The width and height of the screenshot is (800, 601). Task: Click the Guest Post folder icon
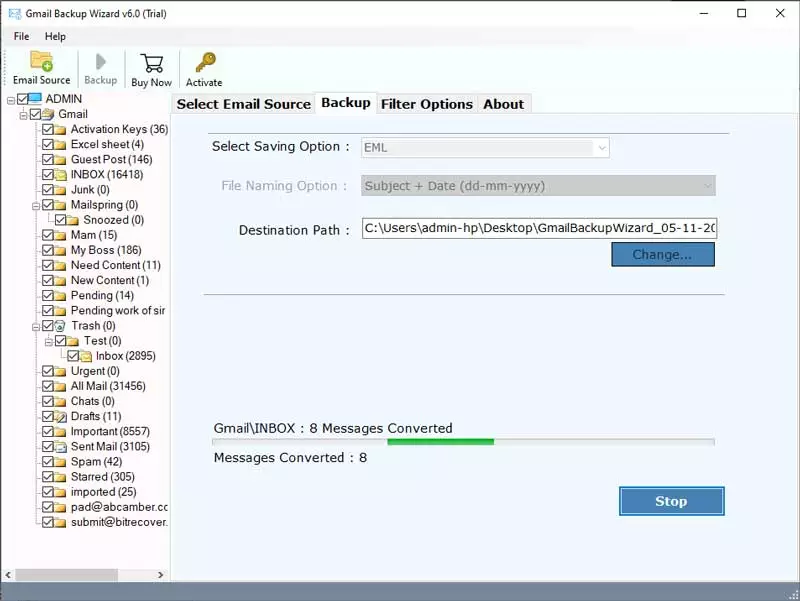[60, 160]
